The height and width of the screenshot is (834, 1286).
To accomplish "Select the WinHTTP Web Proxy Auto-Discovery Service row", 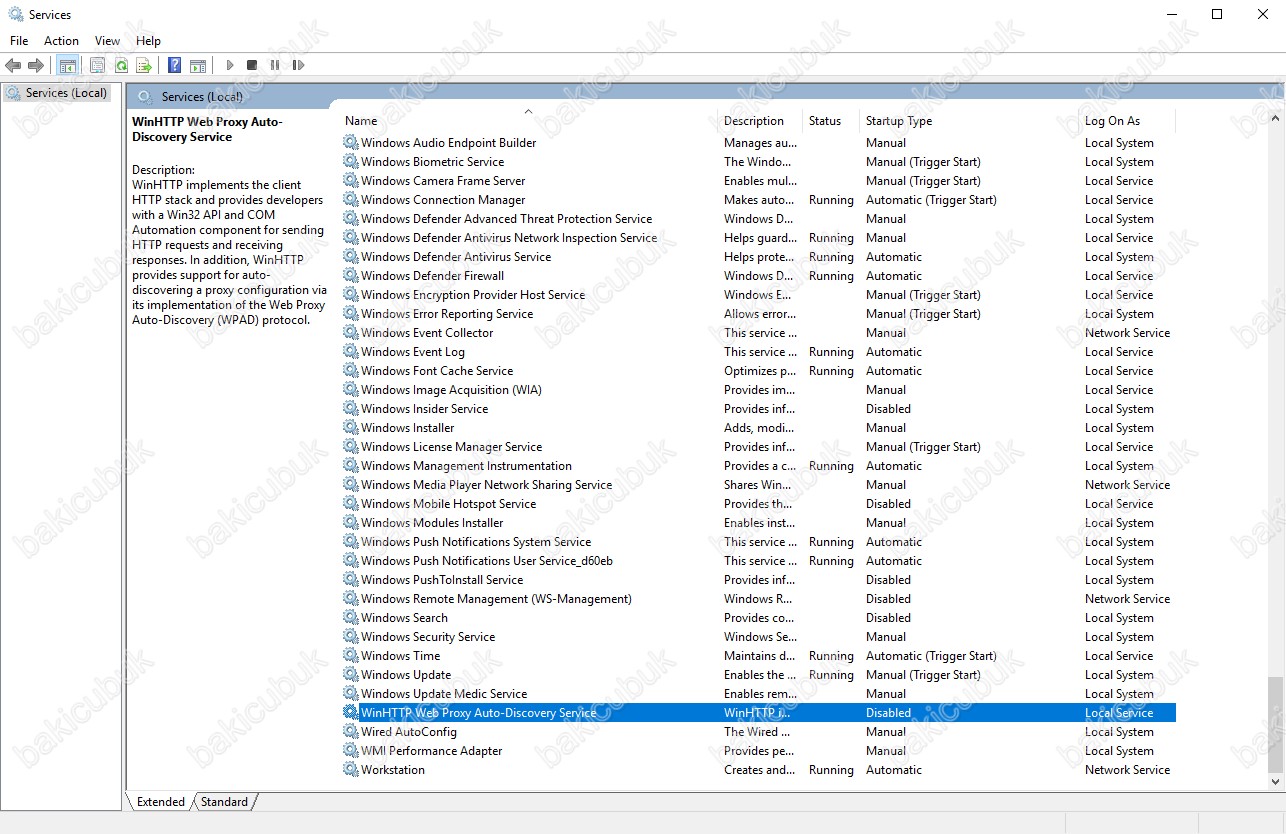I will (759, 713).
